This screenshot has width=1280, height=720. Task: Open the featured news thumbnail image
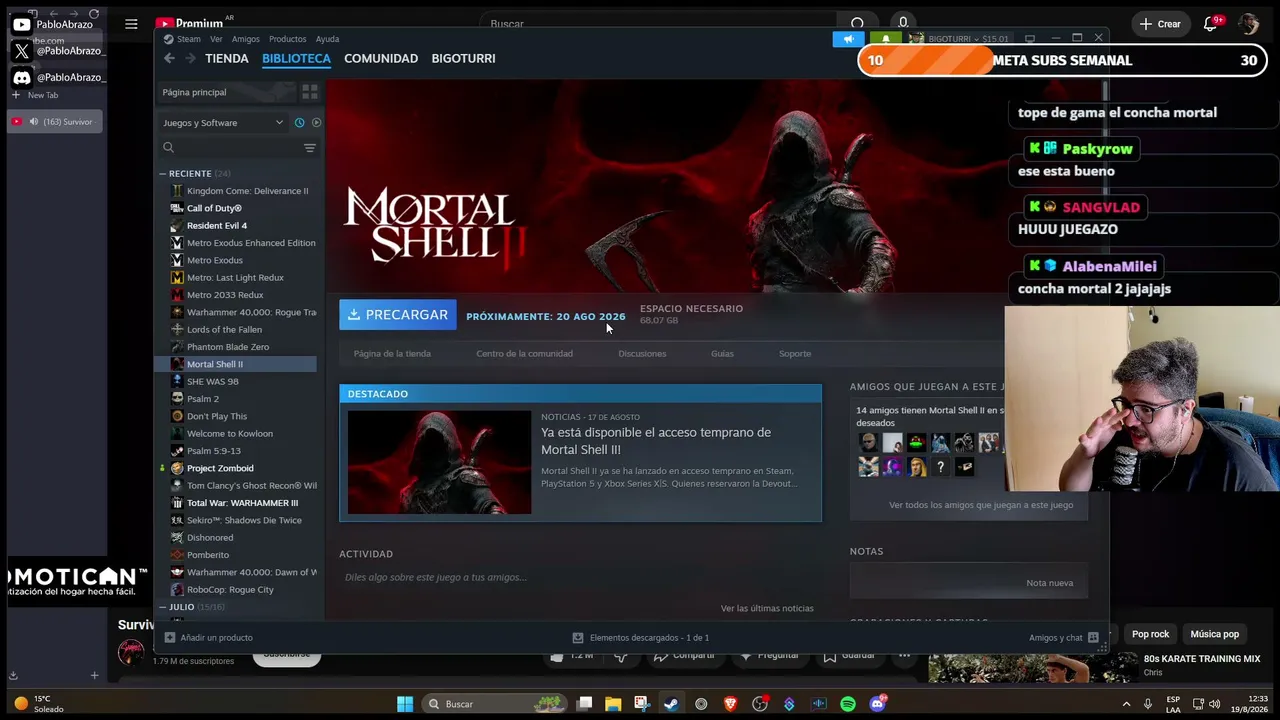[439, 462]
